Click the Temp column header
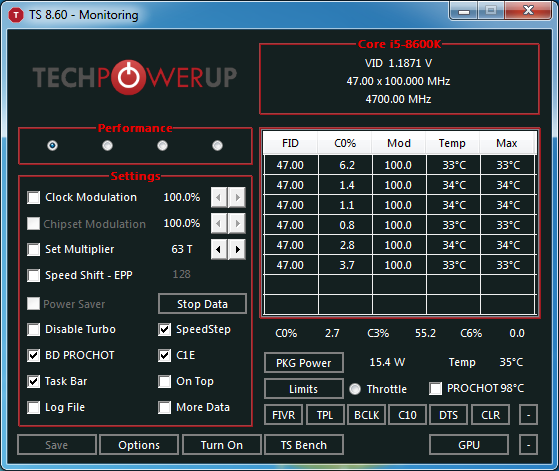Viewport: 559px width, 471px height. pos(452,143)
